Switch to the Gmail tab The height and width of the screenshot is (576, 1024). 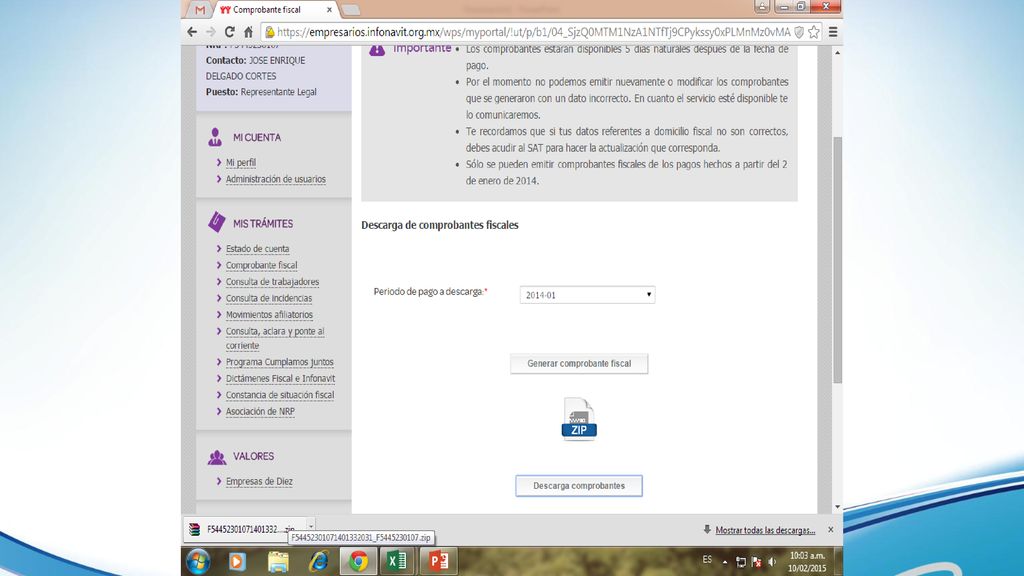pyautogui.click(x=200, y=10)
